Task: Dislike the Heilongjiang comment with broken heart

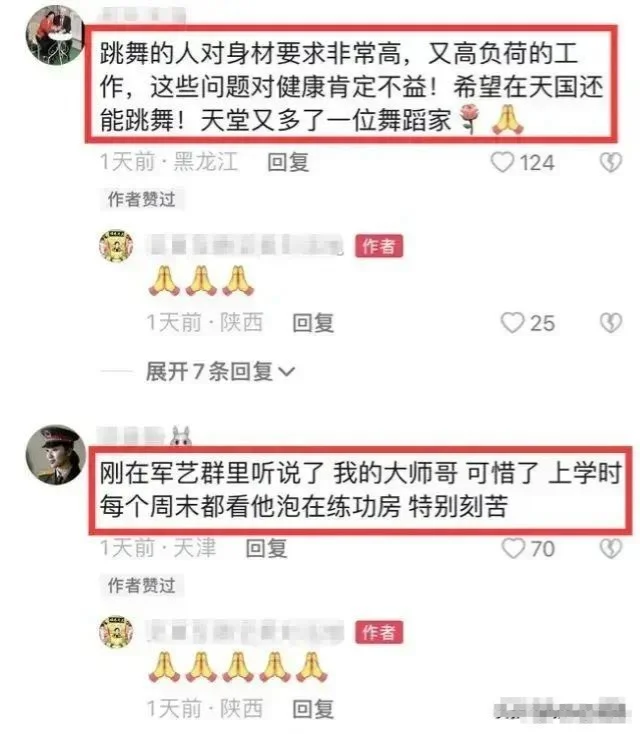Action: point(611,163)
